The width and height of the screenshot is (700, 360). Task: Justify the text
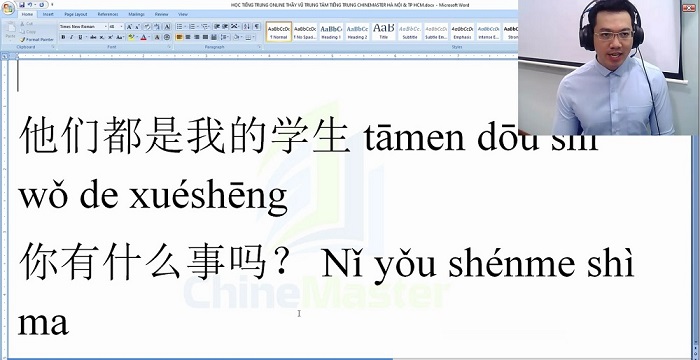click(x=205, y=37)
